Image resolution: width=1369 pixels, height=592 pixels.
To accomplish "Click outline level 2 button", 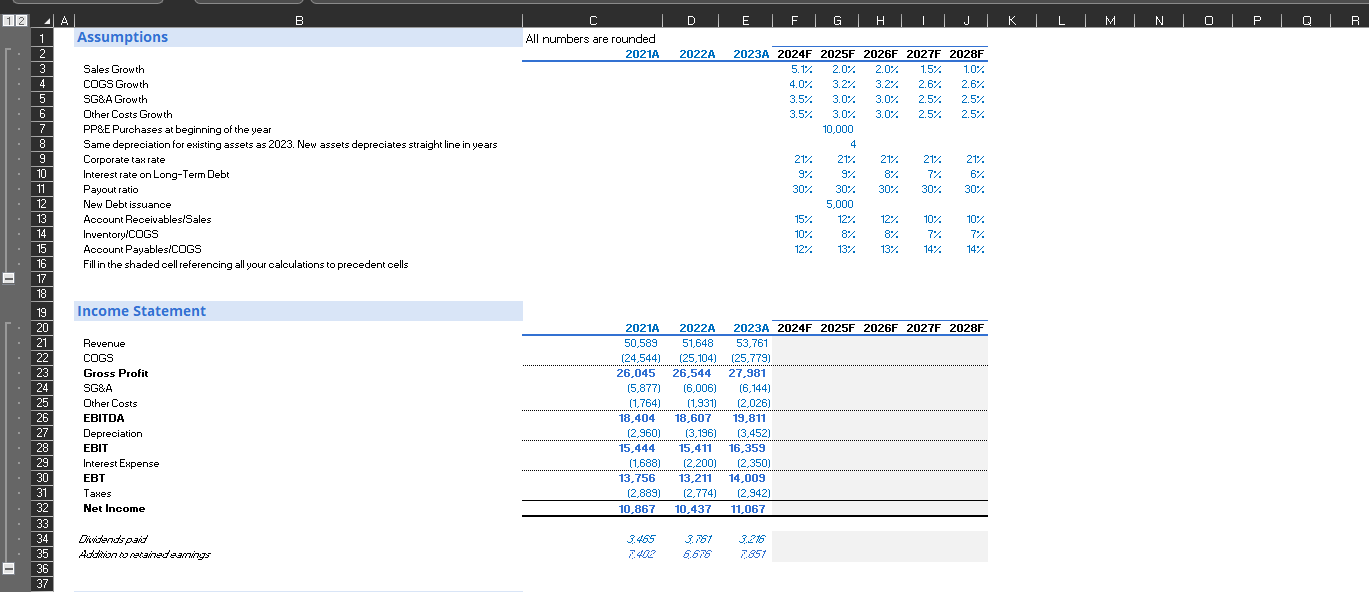I will [x=24, y=18].
